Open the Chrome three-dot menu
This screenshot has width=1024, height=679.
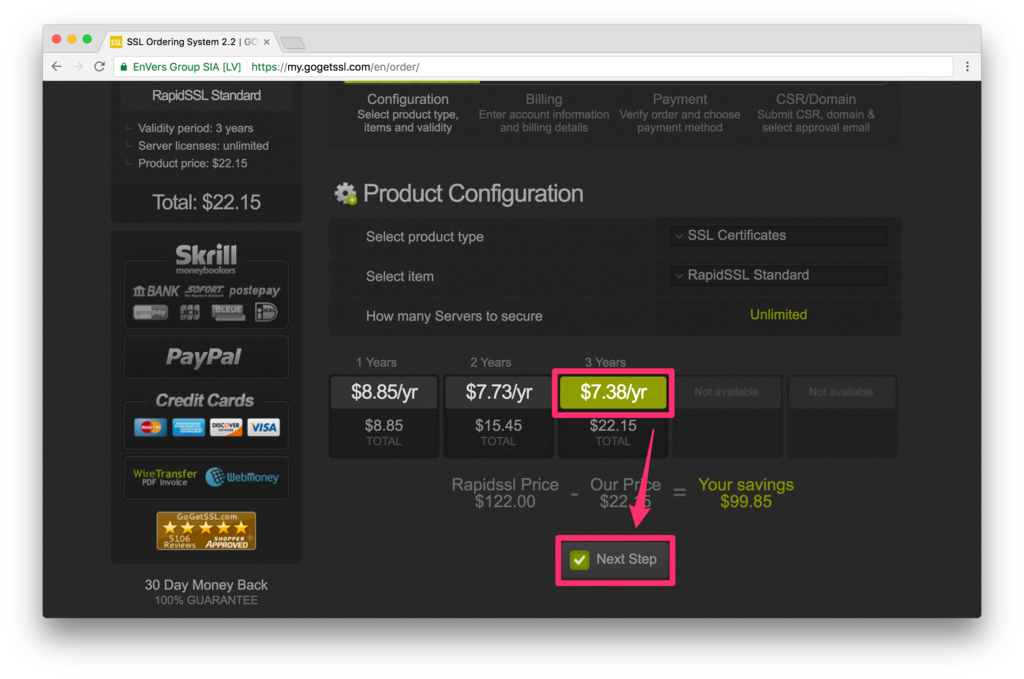coord(967,67)
